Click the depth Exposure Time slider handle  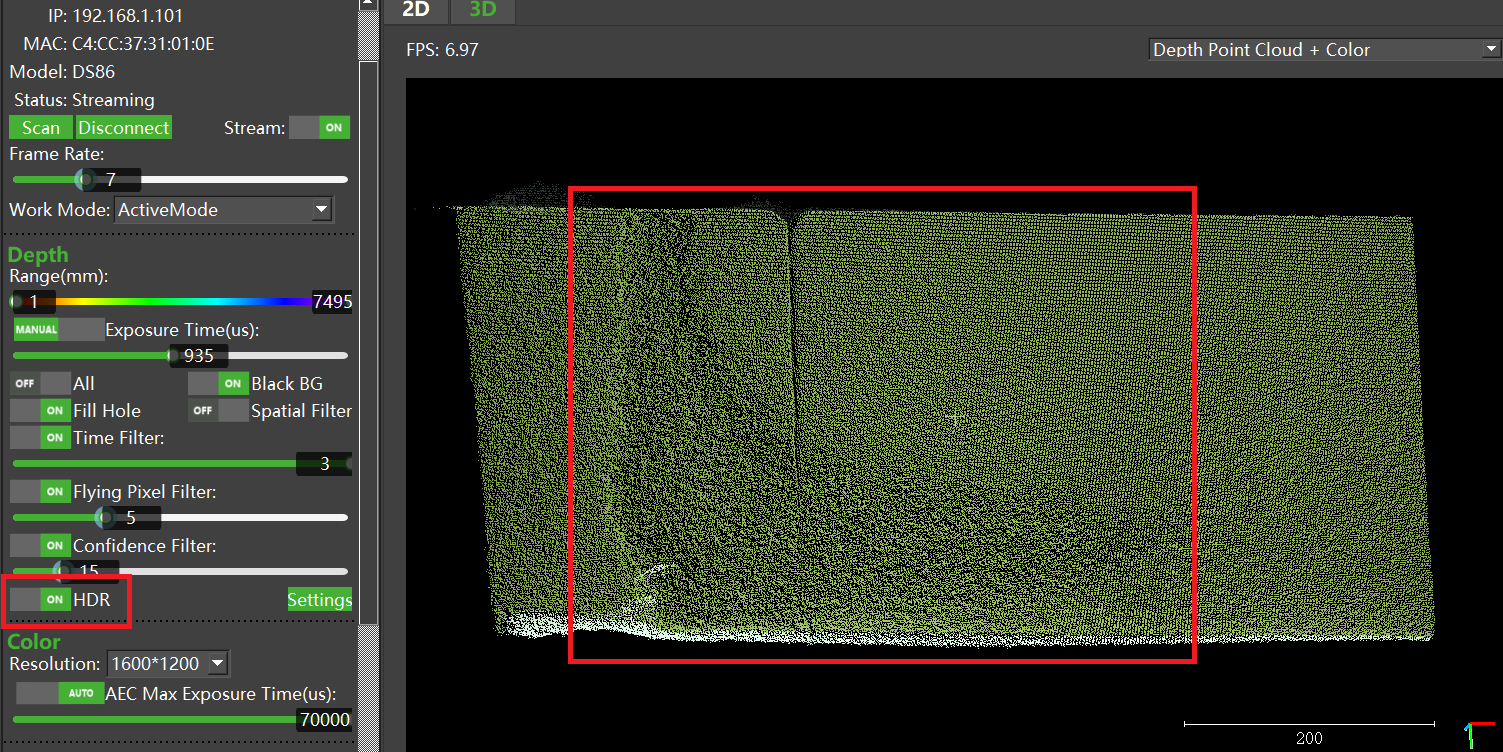click(173, 355)
